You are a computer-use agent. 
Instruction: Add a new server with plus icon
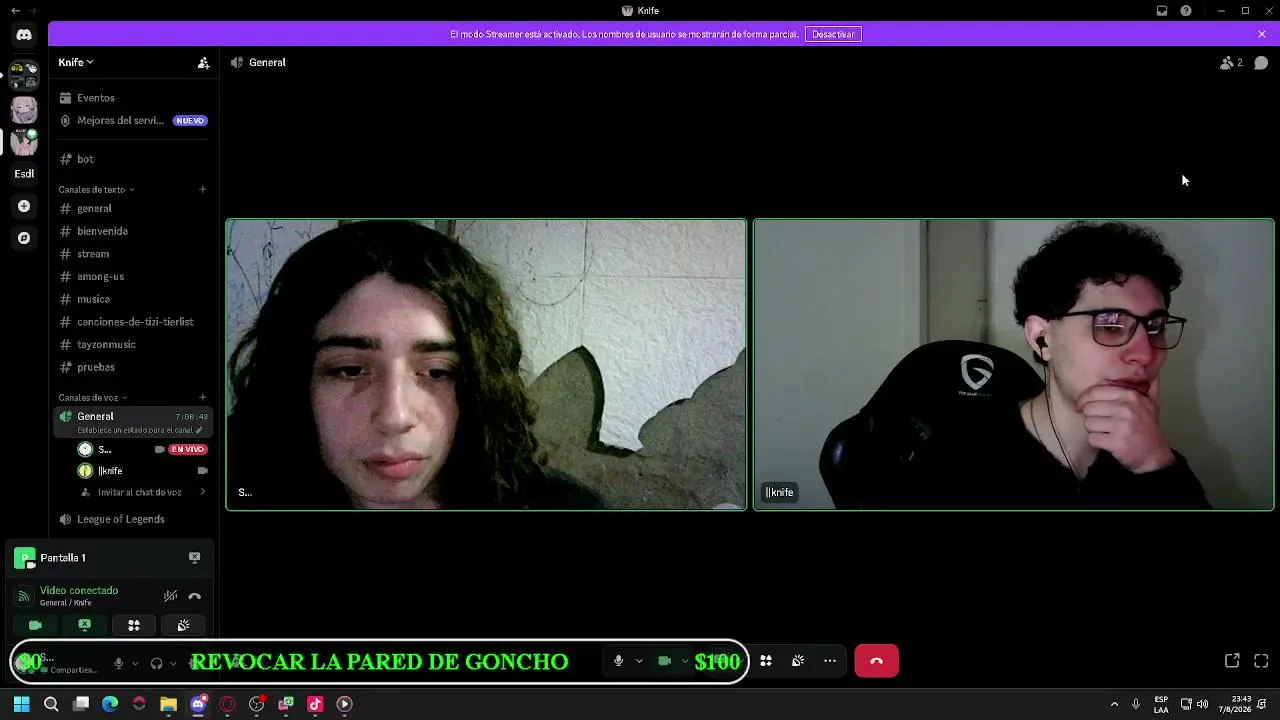click(x=24, y=206)
